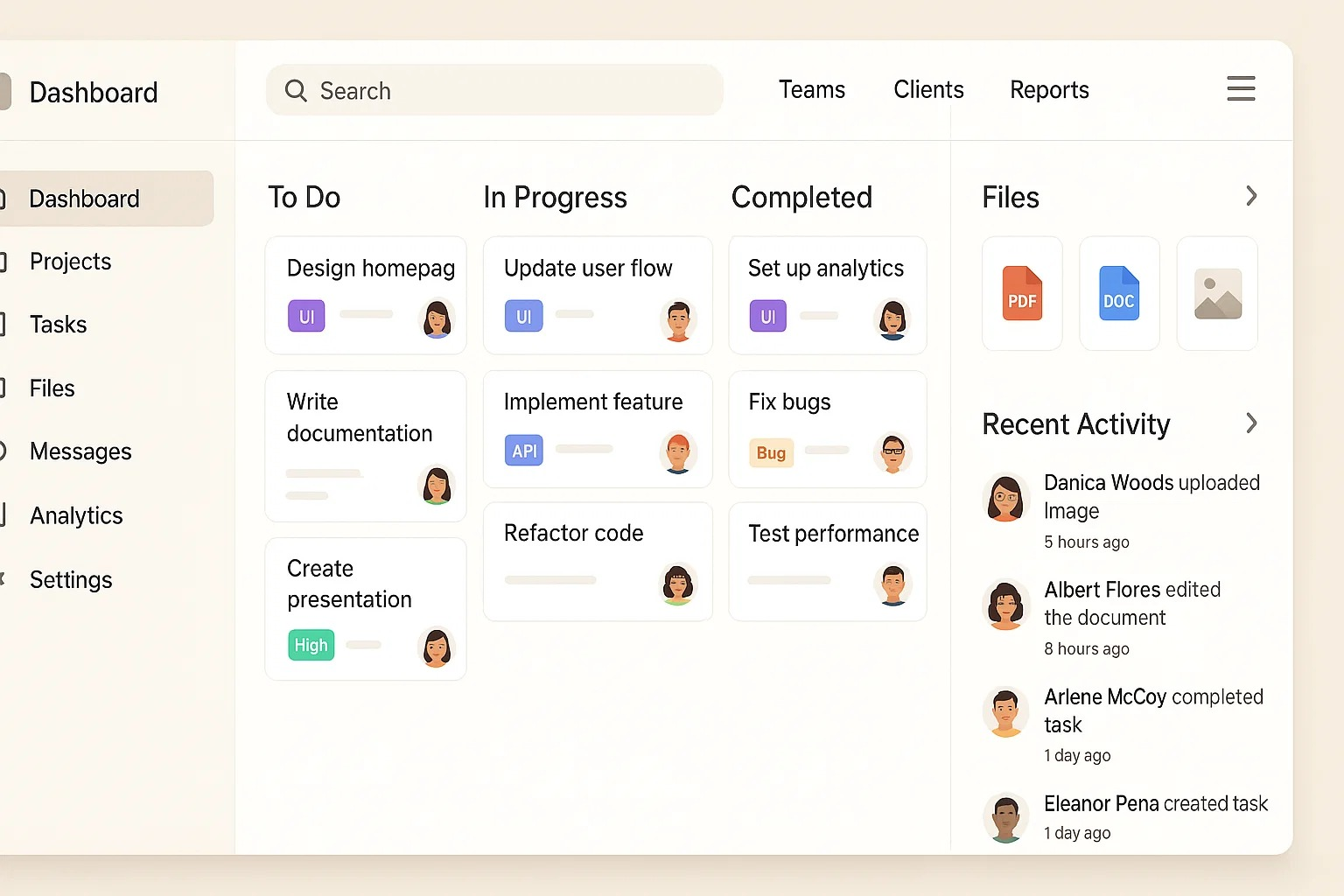The image size is (1344, 896).
Task: Open the image file thumbnail
Action: [x=1217, y=294]
